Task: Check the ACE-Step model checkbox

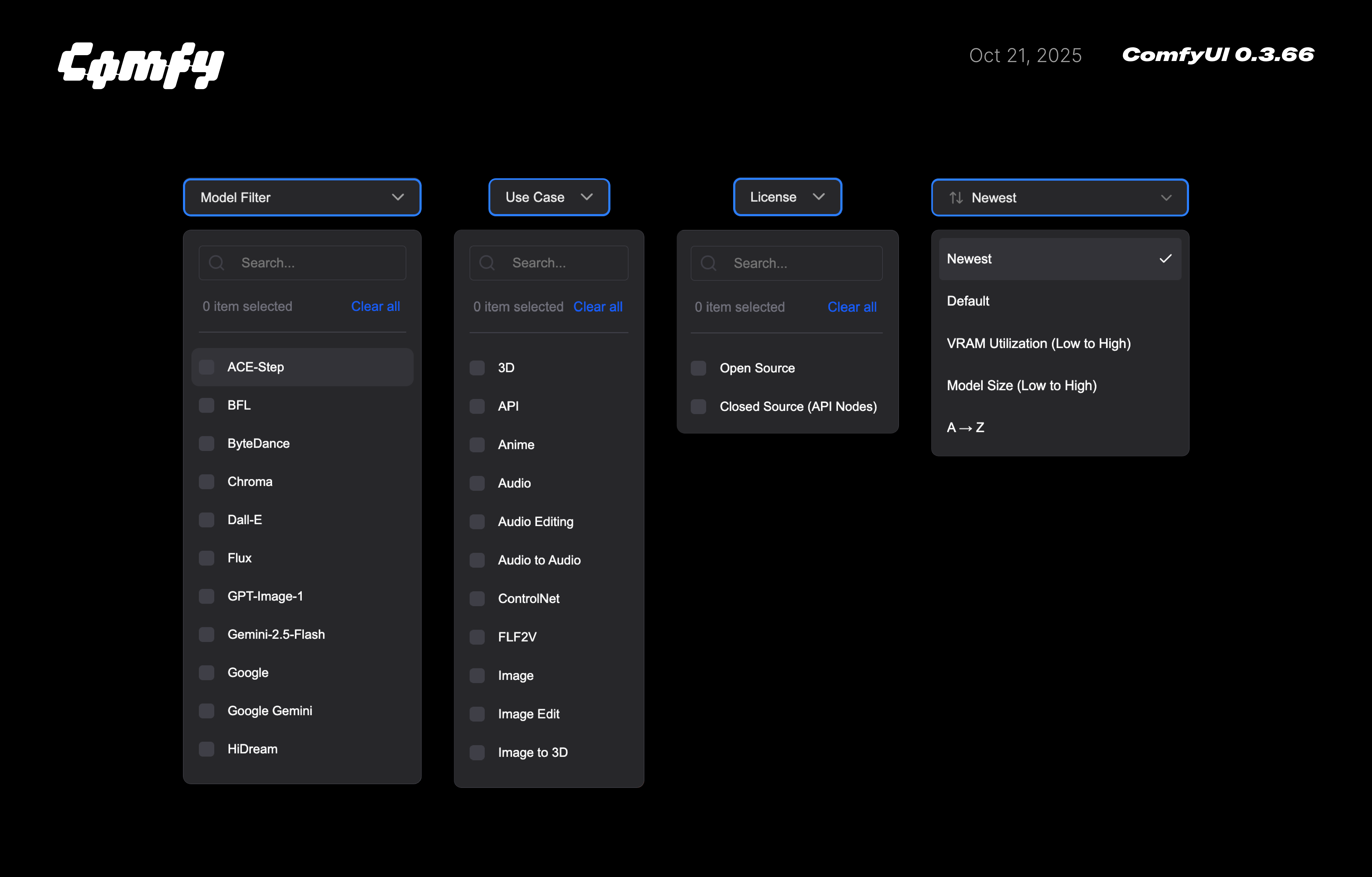Action: 207,367
